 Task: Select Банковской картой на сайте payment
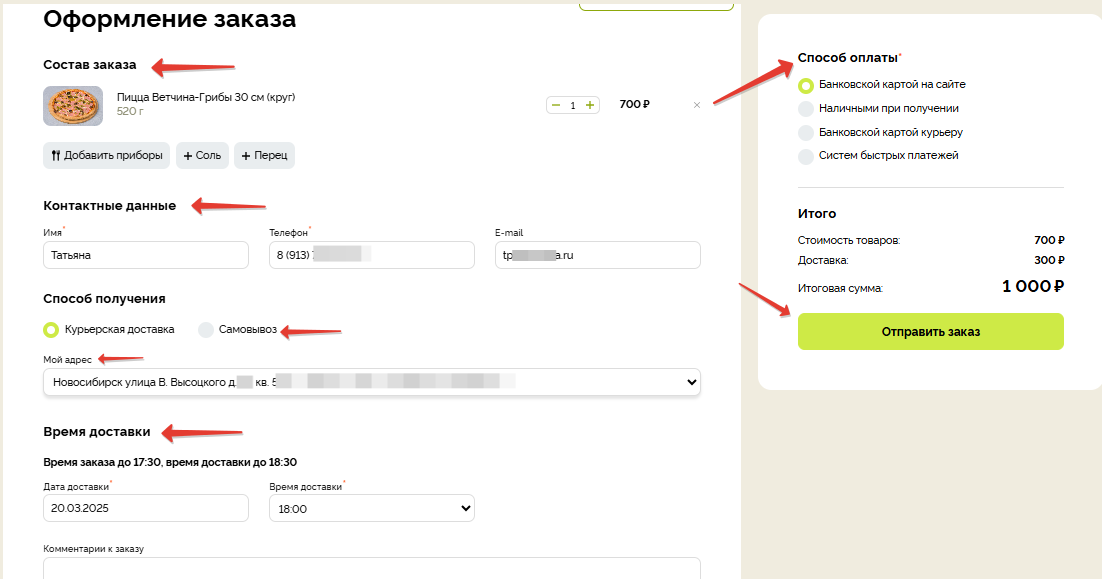click(806, 85)
